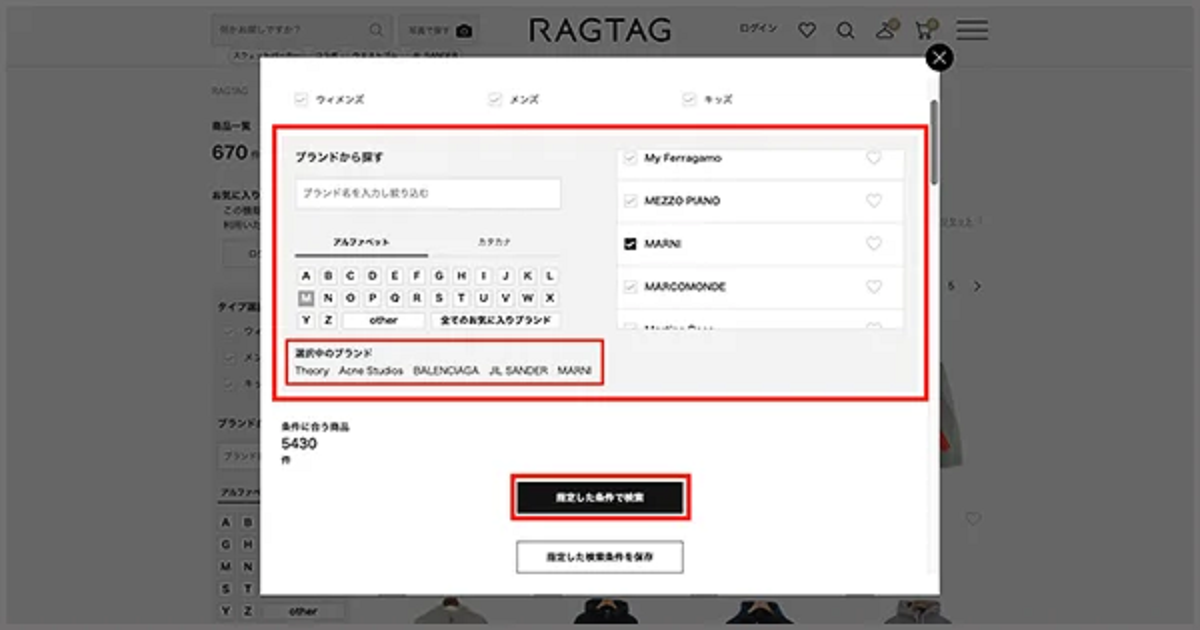This screenshot has height=630, width=1200.
Task: Filter brands by letter X in modal
Action: coord(551,298)
